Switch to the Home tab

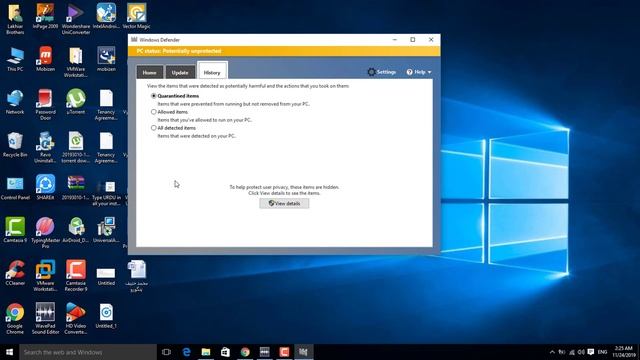point(149,72)
